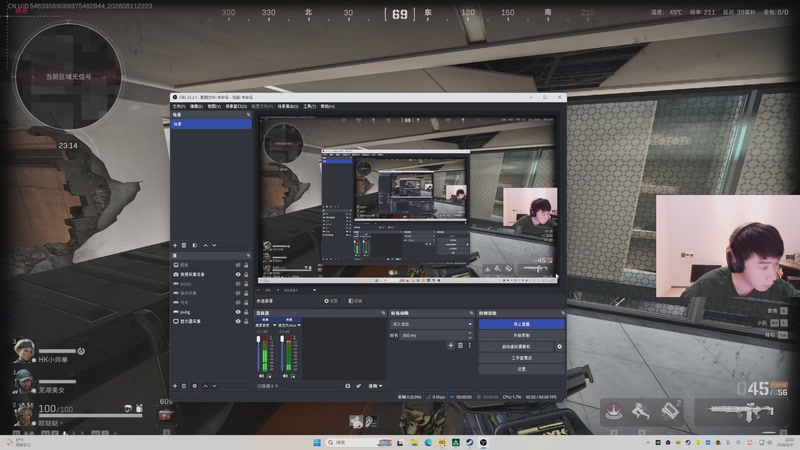Open the File menu in OBS
The width and height of the screenshot is (800, 450).
coord(179,106)
